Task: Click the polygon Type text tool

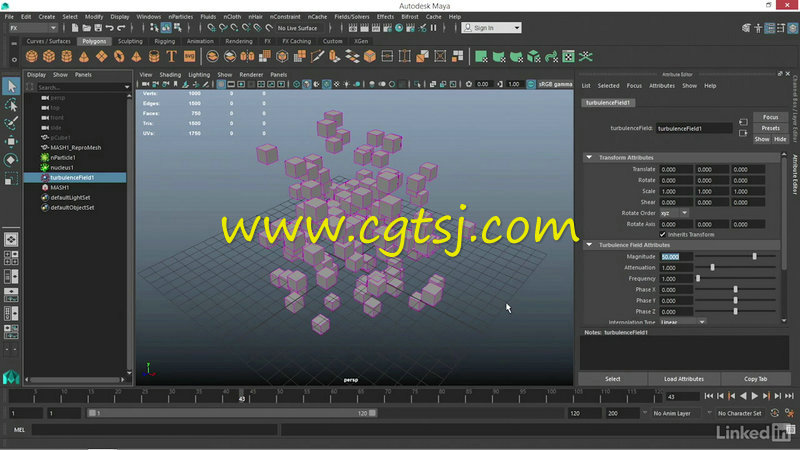Action: click(171, 57)
